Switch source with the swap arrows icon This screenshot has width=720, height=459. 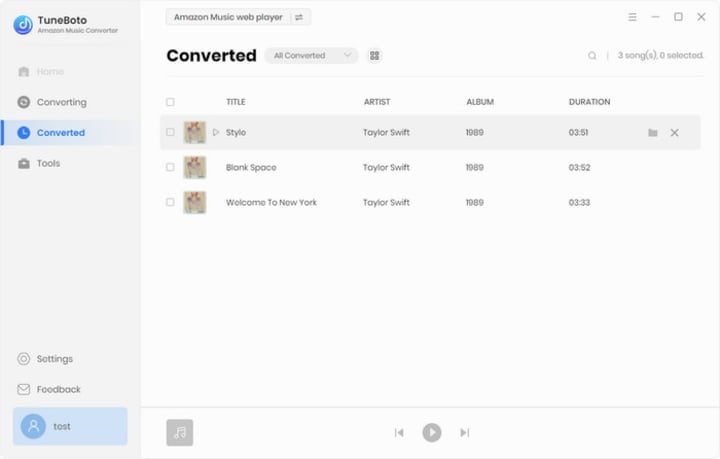pyautogui.click(x=299, y=17)
